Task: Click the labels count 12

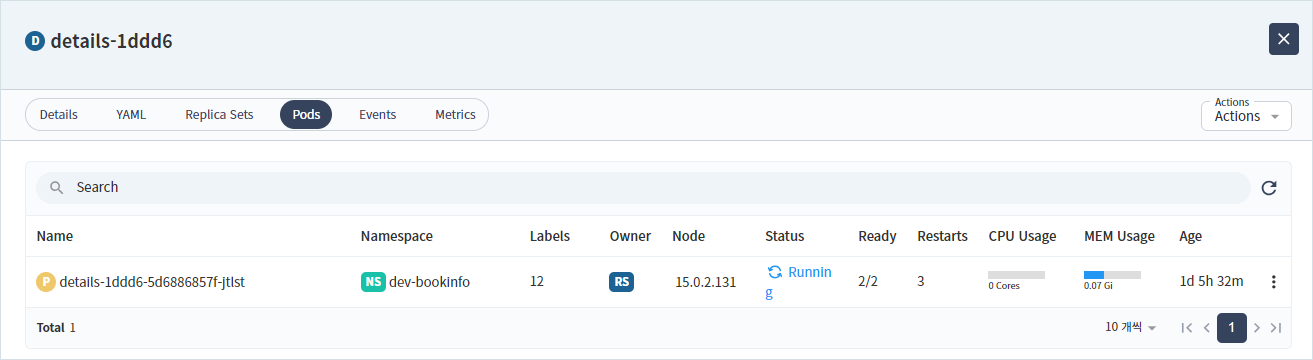Action: (537, 282)
